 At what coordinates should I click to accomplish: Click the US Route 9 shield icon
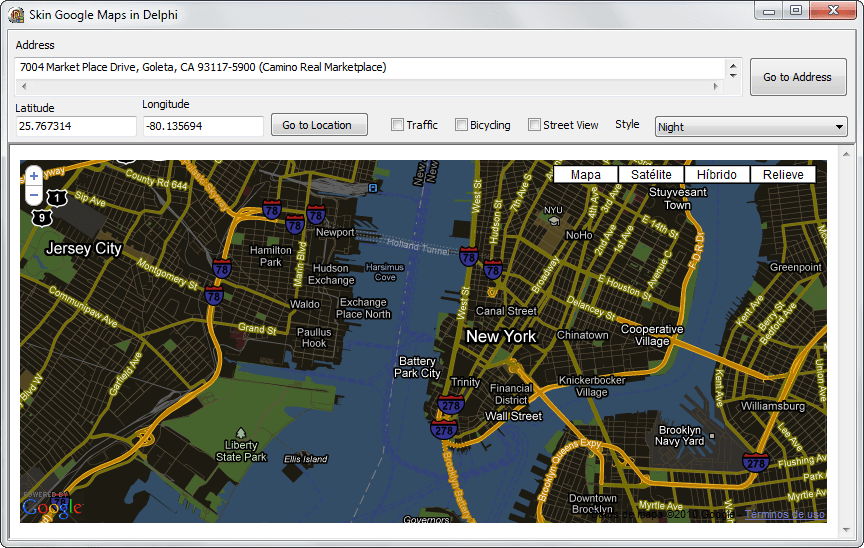tap(40, 216)
